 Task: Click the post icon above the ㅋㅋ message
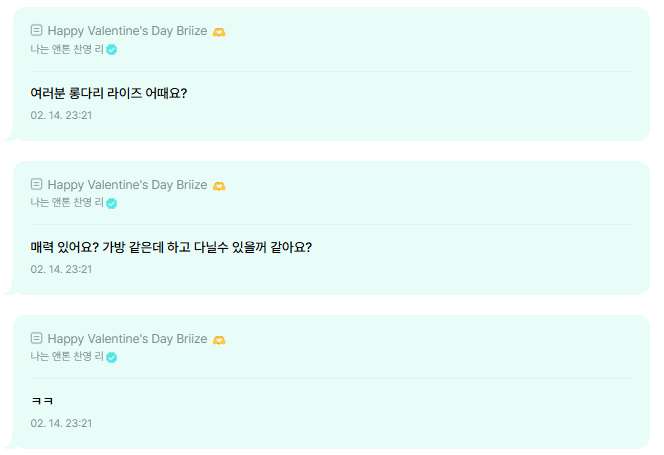tap(36, 338)
